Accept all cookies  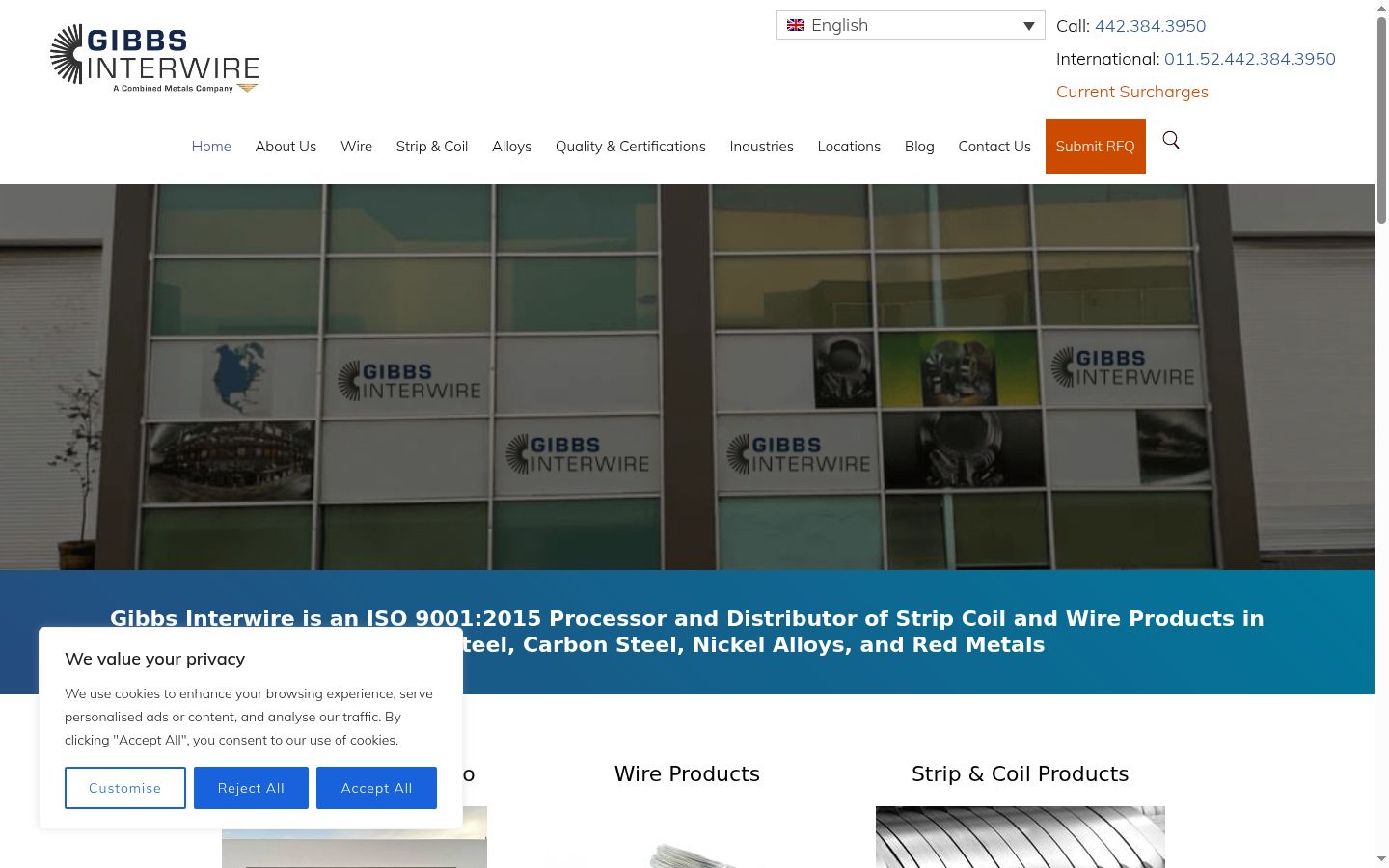376,788
